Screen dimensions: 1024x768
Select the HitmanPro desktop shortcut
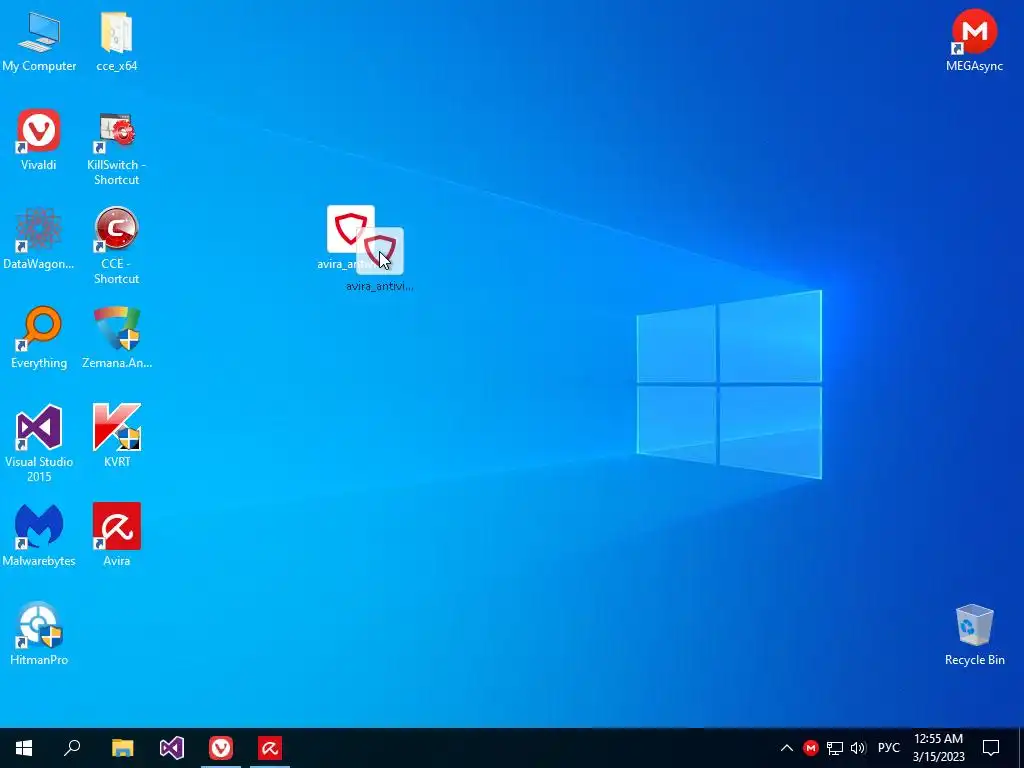click(39, 634)
